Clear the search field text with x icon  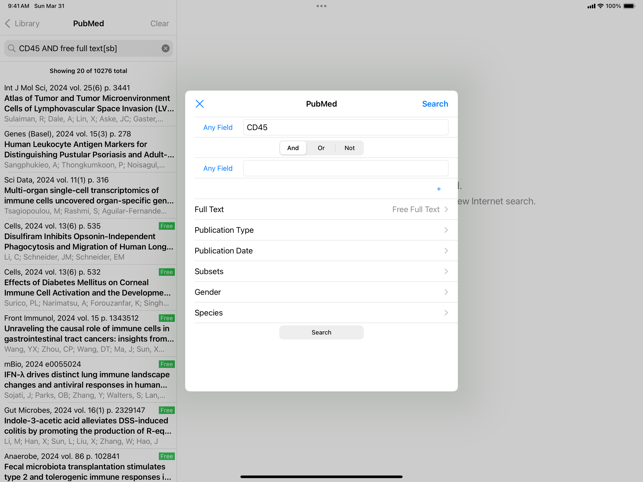166,48
